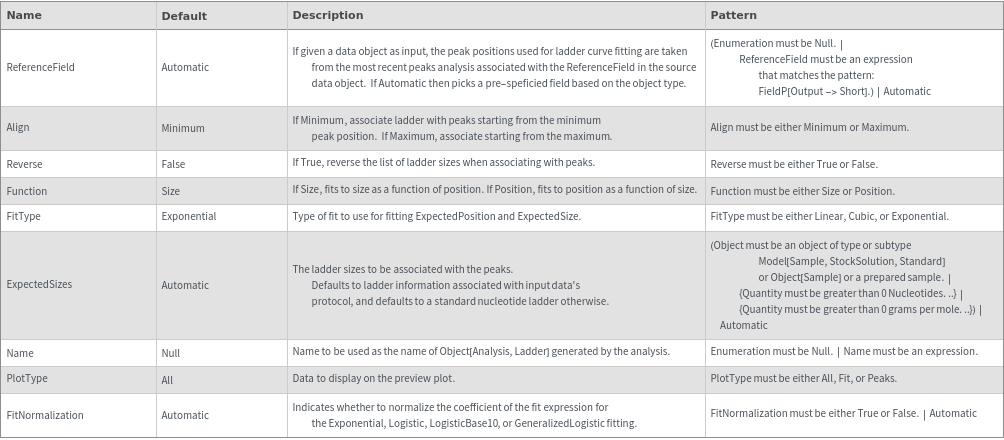The width and height of the screenshot is (1004, 440).
Task: Select the Function option name cell
Action: click(27, 191)
